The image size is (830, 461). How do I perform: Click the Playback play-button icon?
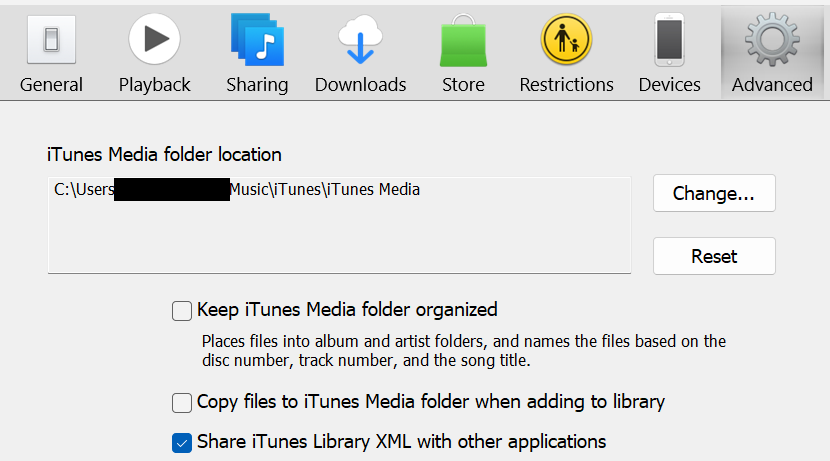pos(154,40)
